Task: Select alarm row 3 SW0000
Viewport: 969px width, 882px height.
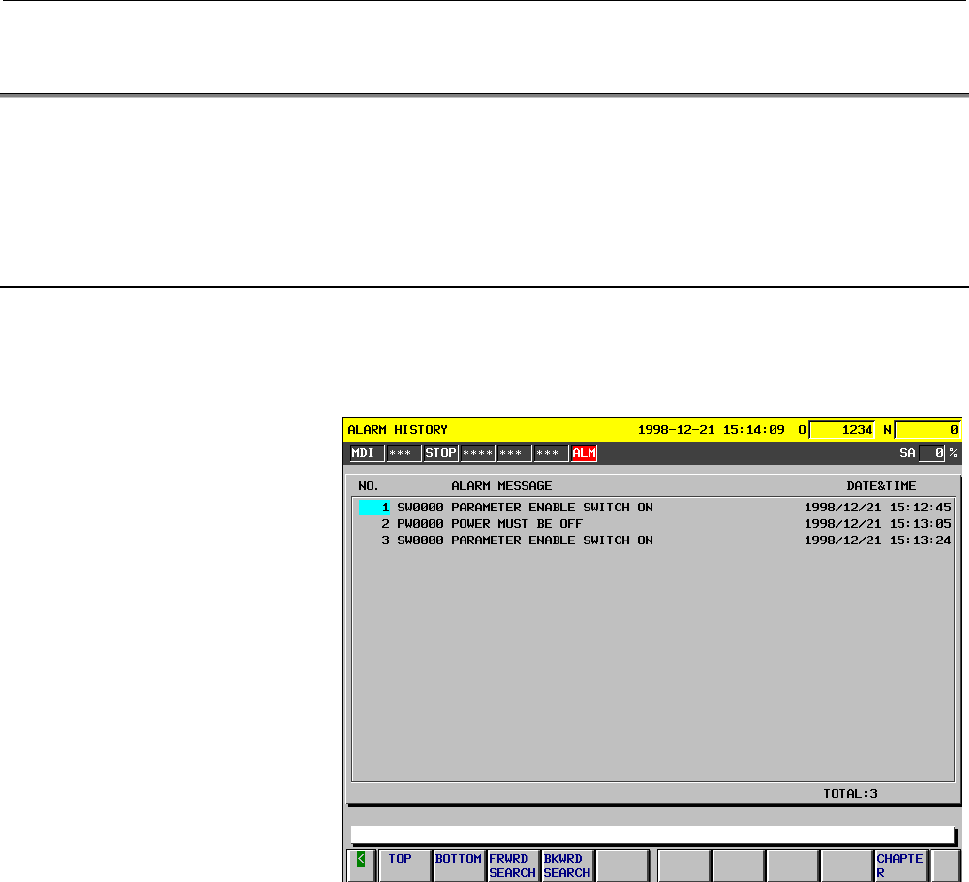Action: coord(654,540)
